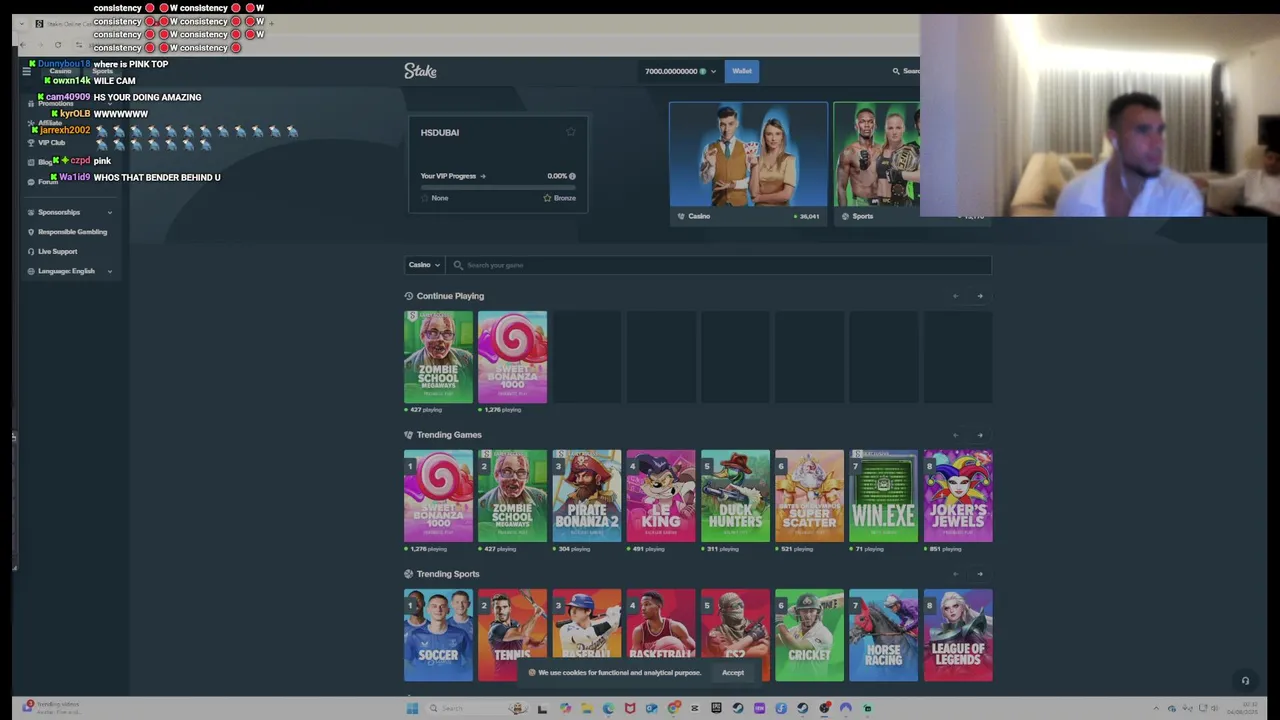
Task: Click Trending Sports section heading
Action: point(448,574)
